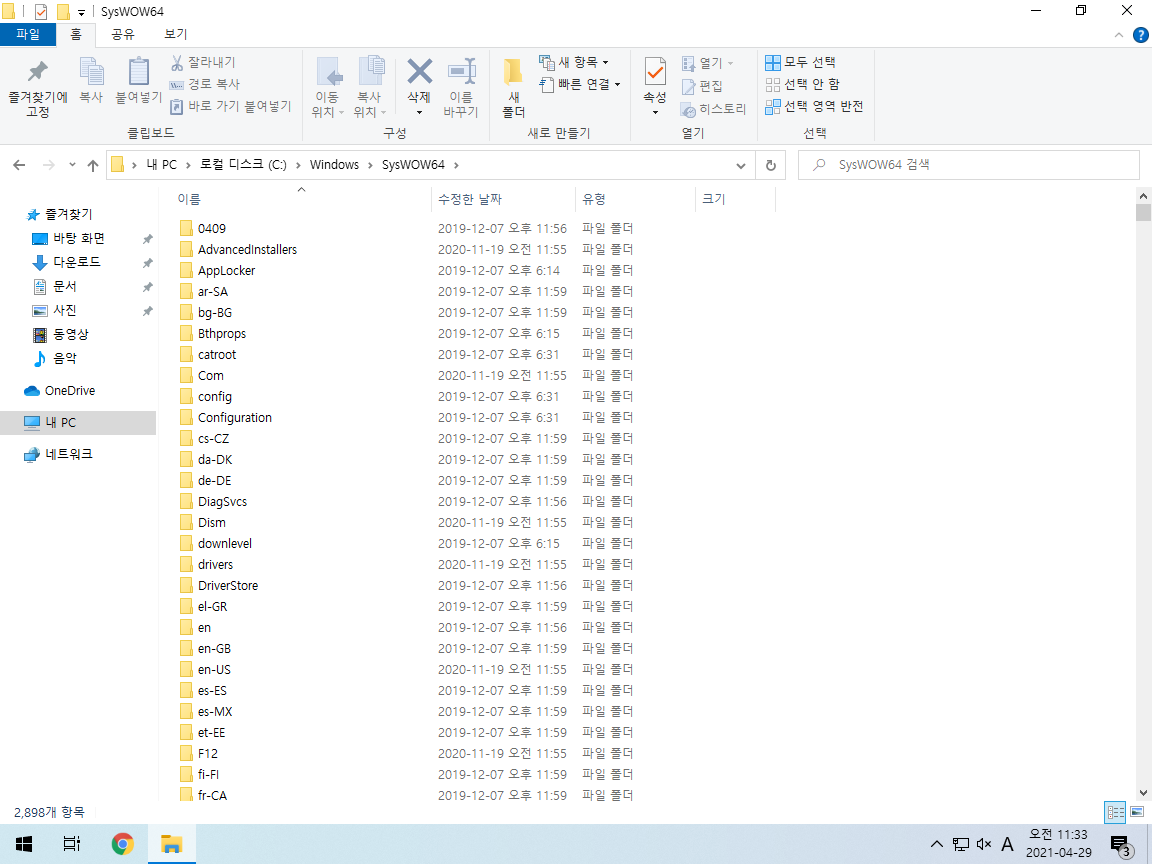Click the Refresh button beside address bar
Image resolution: width=1152 pixels, height=864 pixels.
pos(771,165)
